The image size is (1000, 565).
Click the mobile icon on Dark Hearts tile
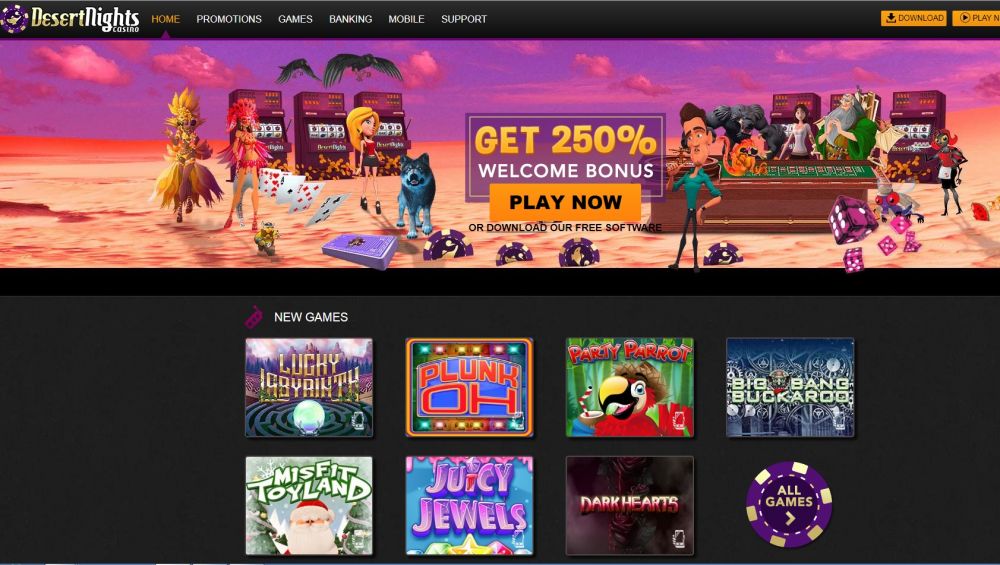click(x=679, y=539)
